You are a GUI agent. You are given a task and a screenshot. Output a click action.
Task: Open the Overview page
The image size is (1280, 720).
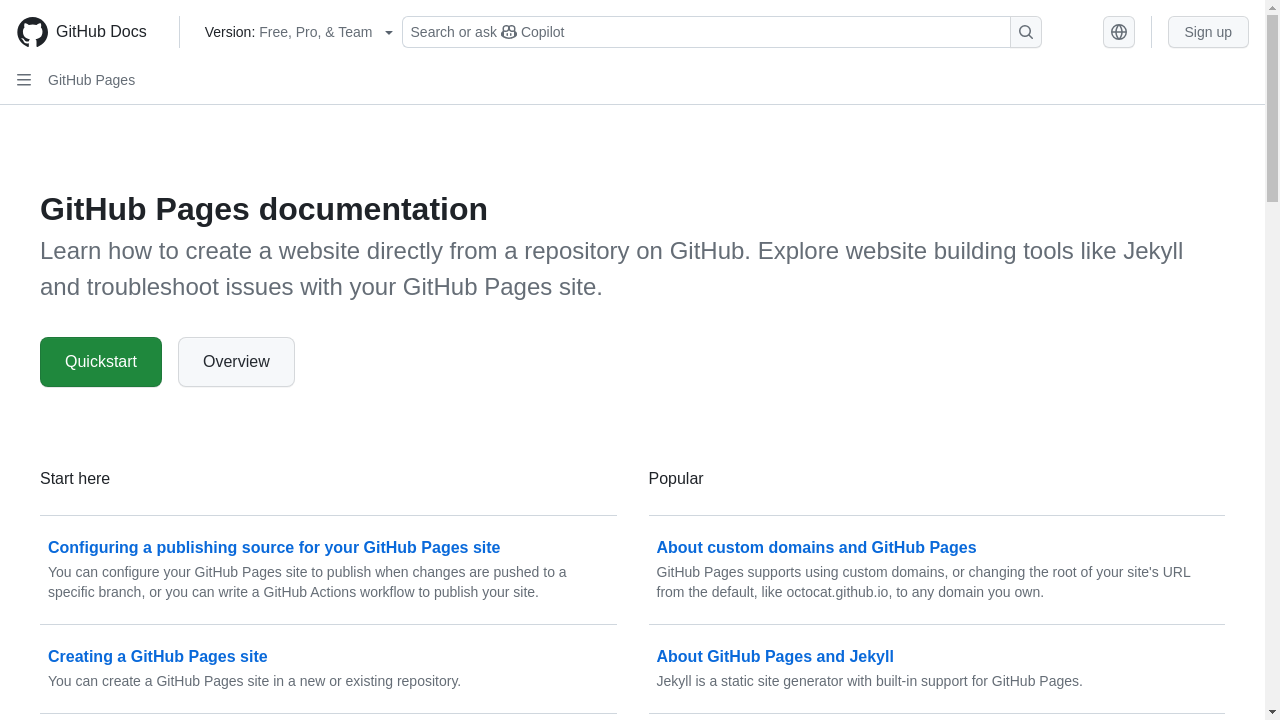236,361
